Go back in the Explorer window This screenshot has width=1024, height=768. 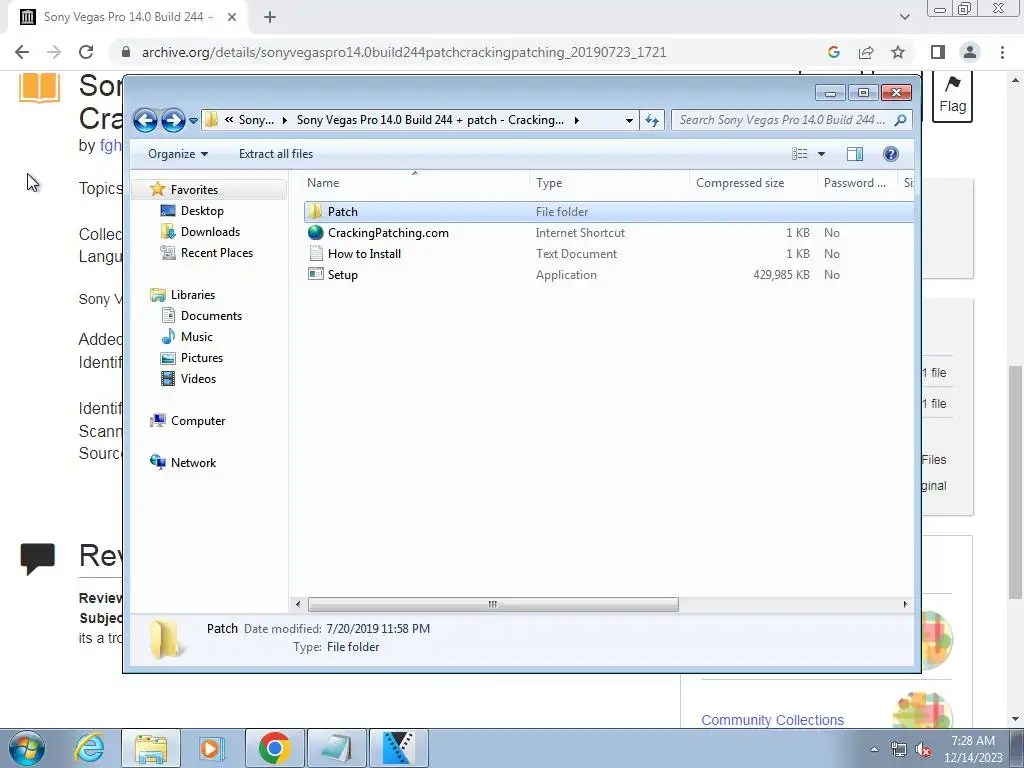click(145, 120)
